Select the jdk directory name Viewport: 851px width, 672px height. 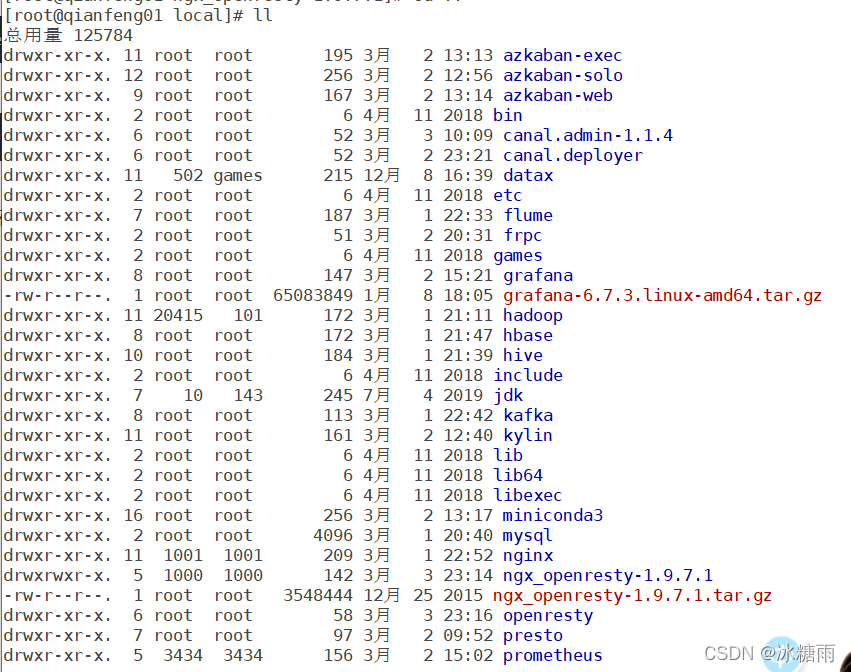(508, 396)
